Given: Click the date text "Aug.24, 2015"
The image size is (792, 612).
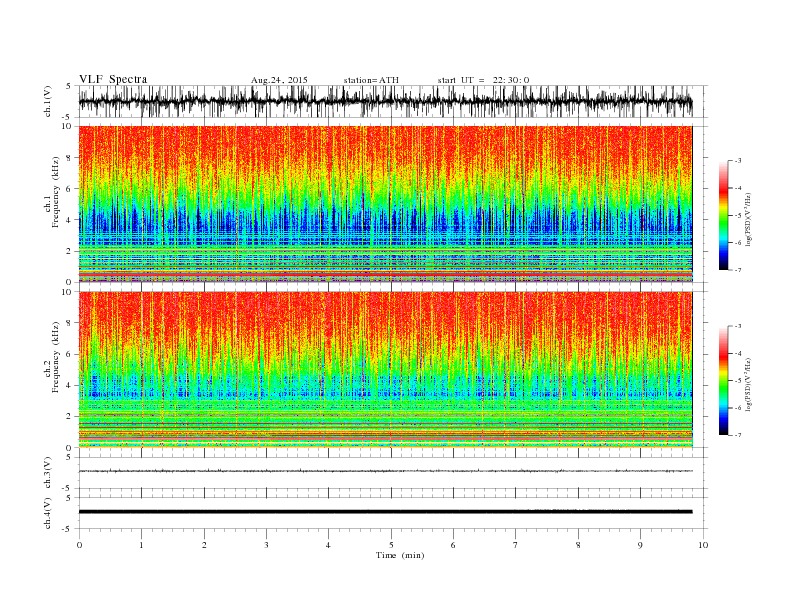Looking at the screenshot, I should (279, 80).
